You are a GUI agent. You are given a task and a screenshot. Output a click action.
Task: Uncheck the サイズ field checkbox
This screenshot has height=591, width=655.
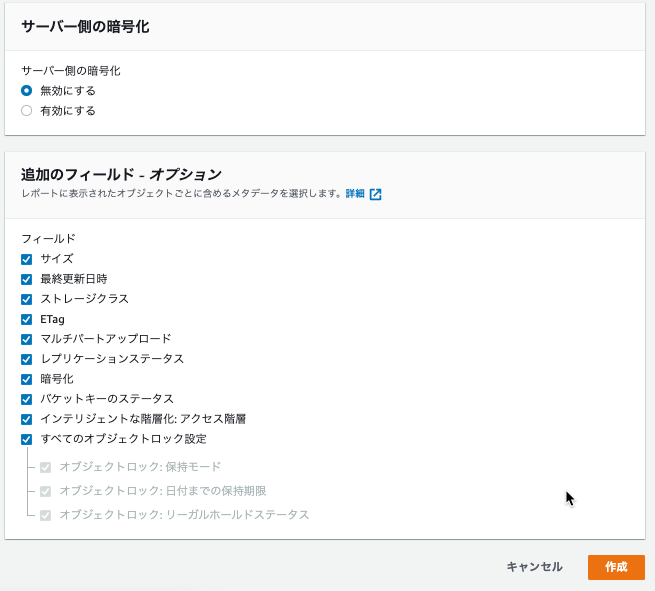point(26,259)
